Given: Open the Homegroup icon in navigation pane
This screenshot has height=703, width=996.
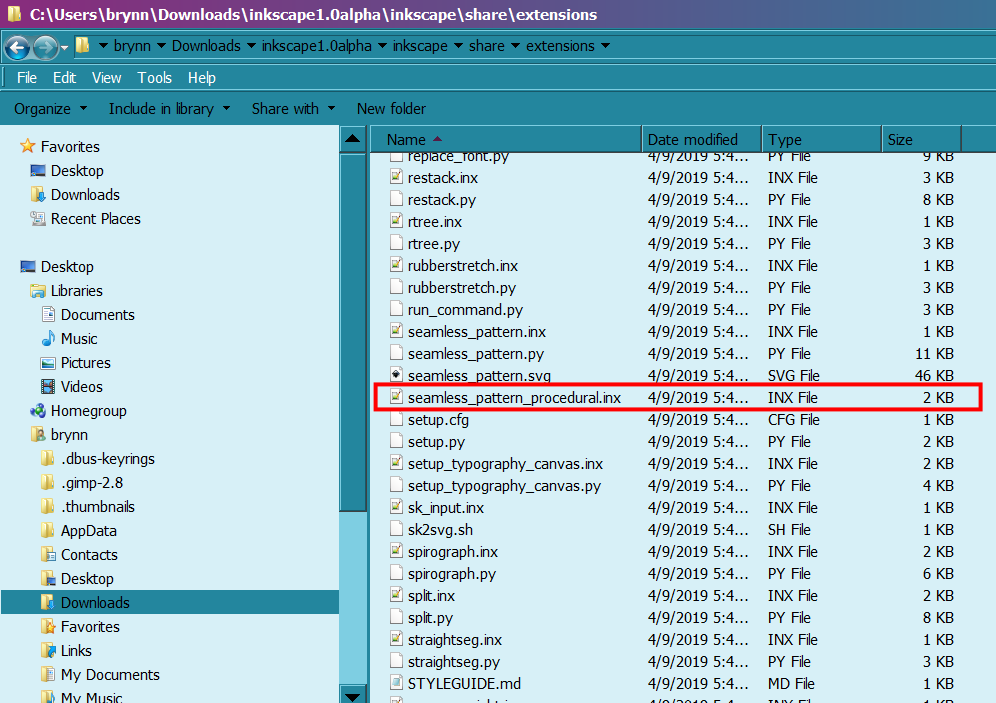Looking at the screenshot, I should coord(38,411).
